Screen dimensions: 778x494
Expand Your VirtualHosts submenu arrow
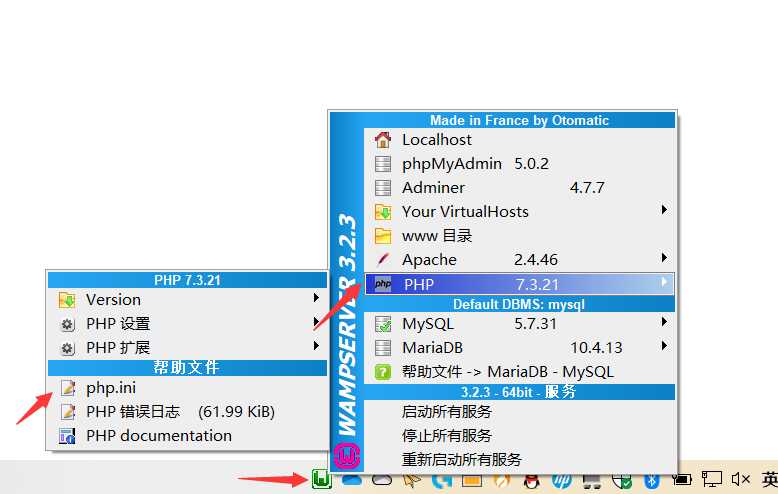tap(664, 210)
